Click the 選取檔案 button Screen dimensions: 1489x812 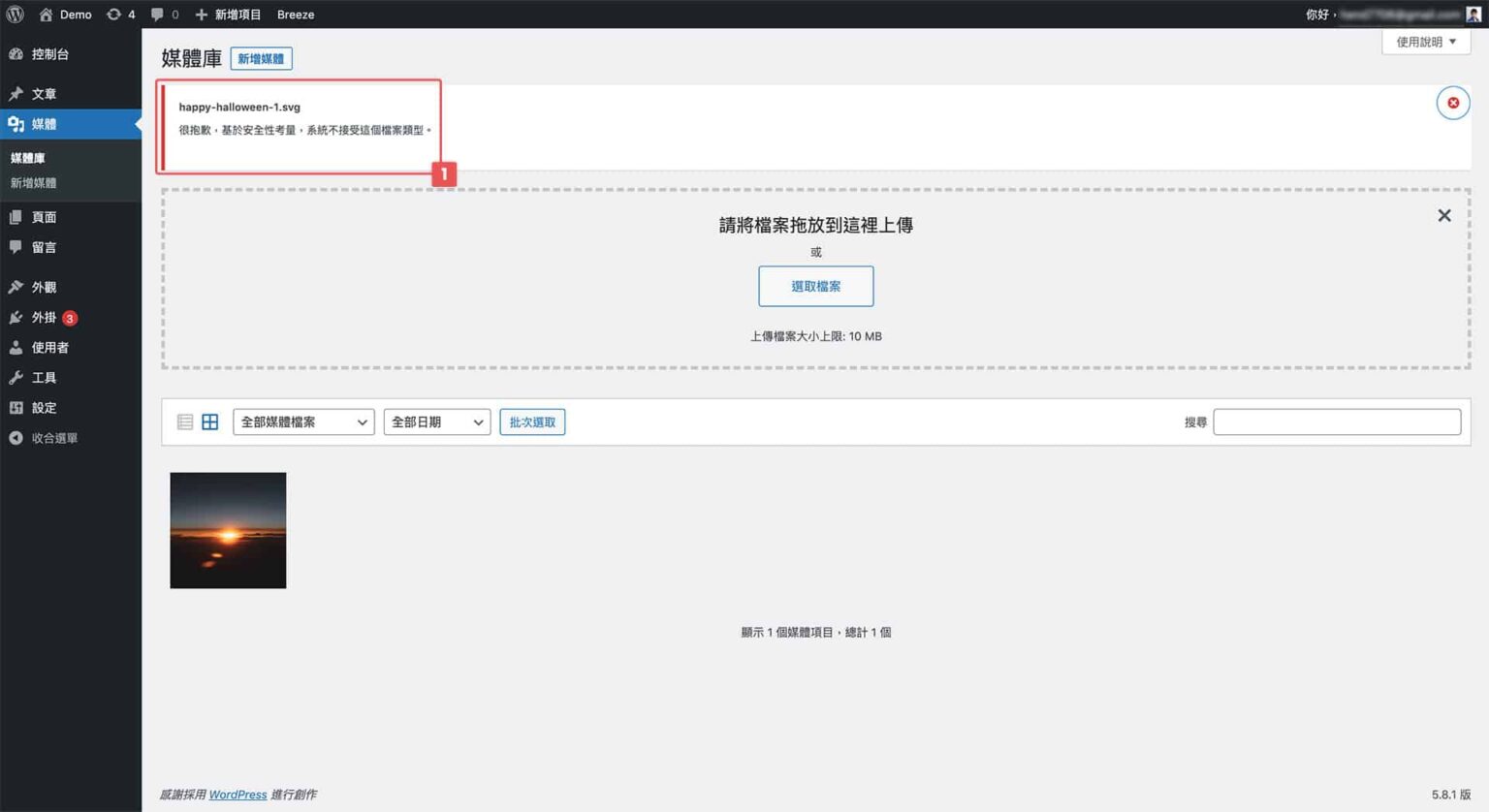pyautogui.click(x=815, y=286)
